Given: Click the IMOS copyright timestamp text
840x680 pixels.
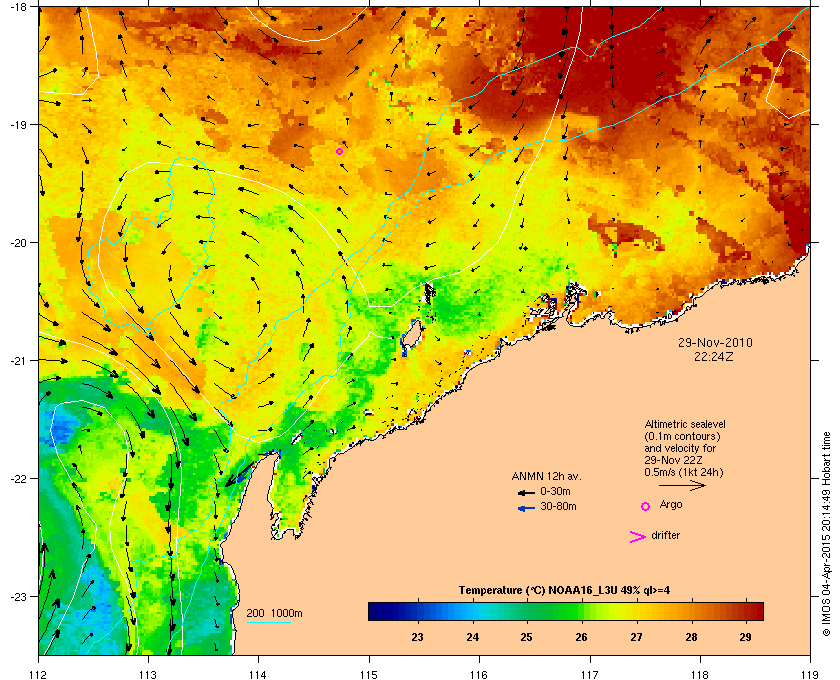Looking at the screenshot, I should (x=826, y=534).
